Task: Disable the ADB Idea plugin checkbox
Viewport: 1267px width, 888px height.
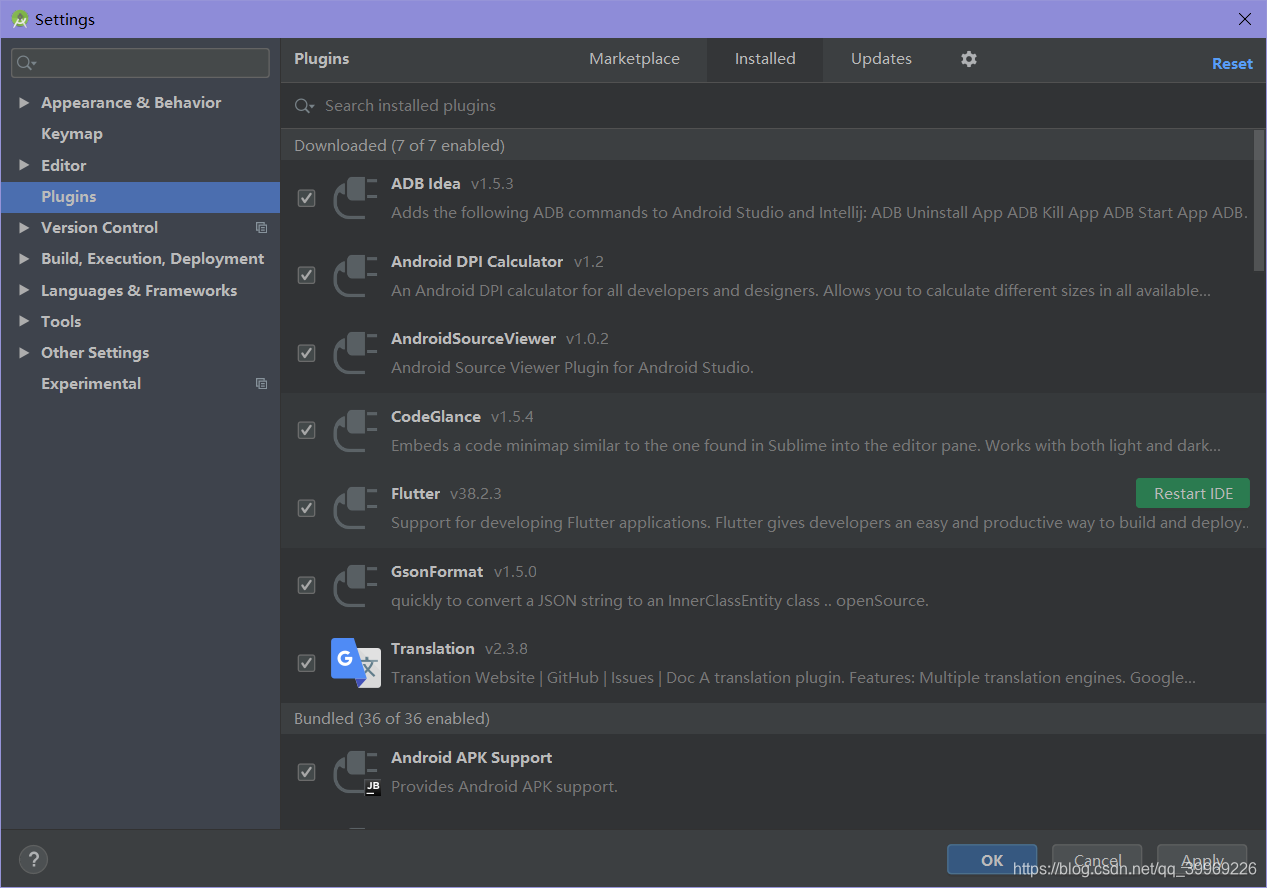Action: [x=306, y=198]
